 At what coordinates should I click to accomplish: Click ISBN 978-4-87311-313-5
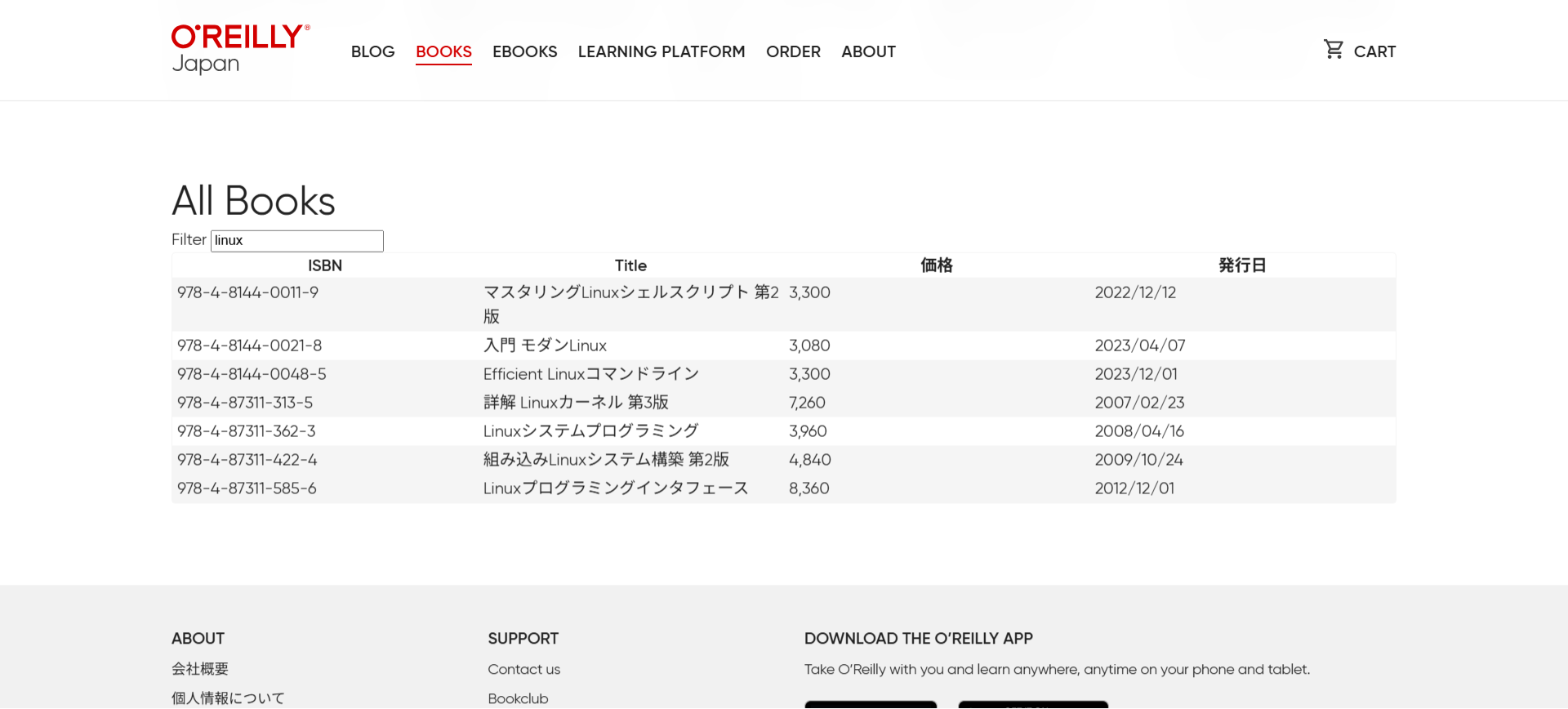245,403
